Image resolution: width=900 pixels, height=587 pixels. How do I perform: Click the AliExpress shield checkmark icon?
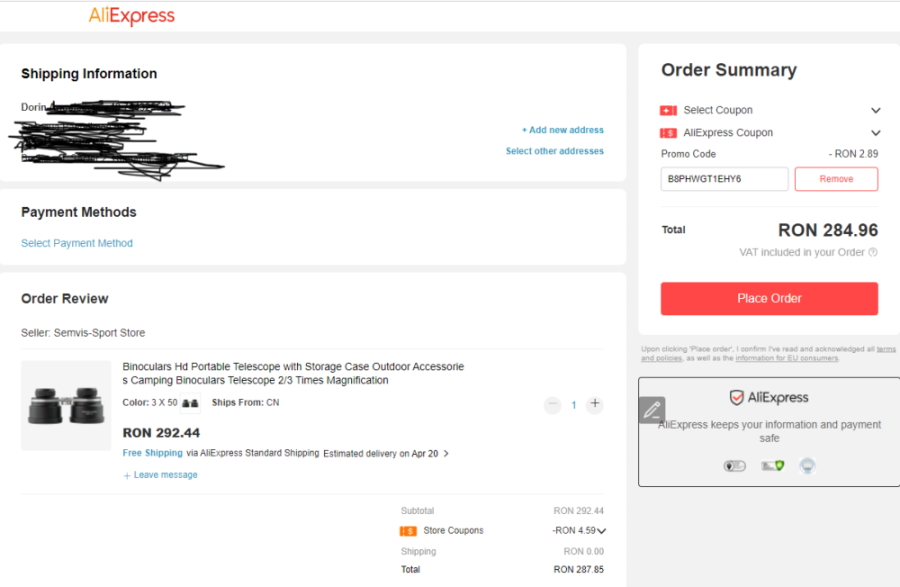[736, 397]
